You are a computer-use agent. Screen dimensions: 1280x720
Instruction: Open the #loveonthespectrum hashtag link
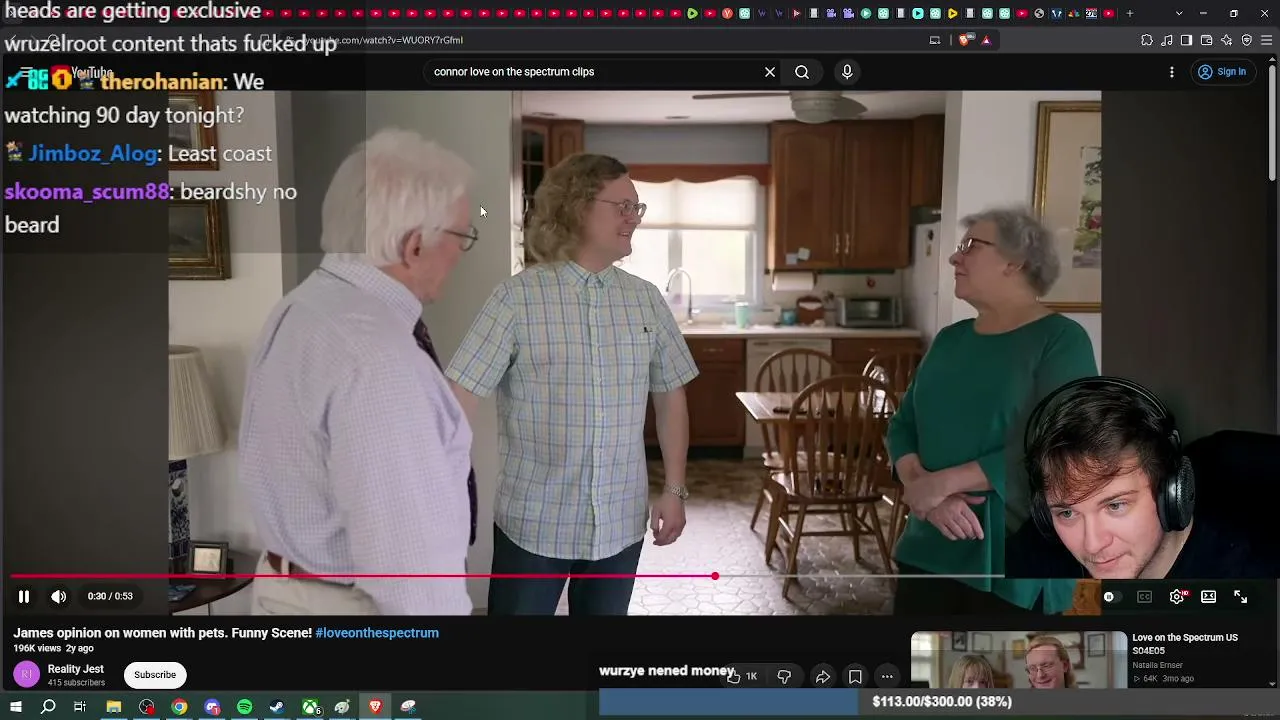pos(377,633)
